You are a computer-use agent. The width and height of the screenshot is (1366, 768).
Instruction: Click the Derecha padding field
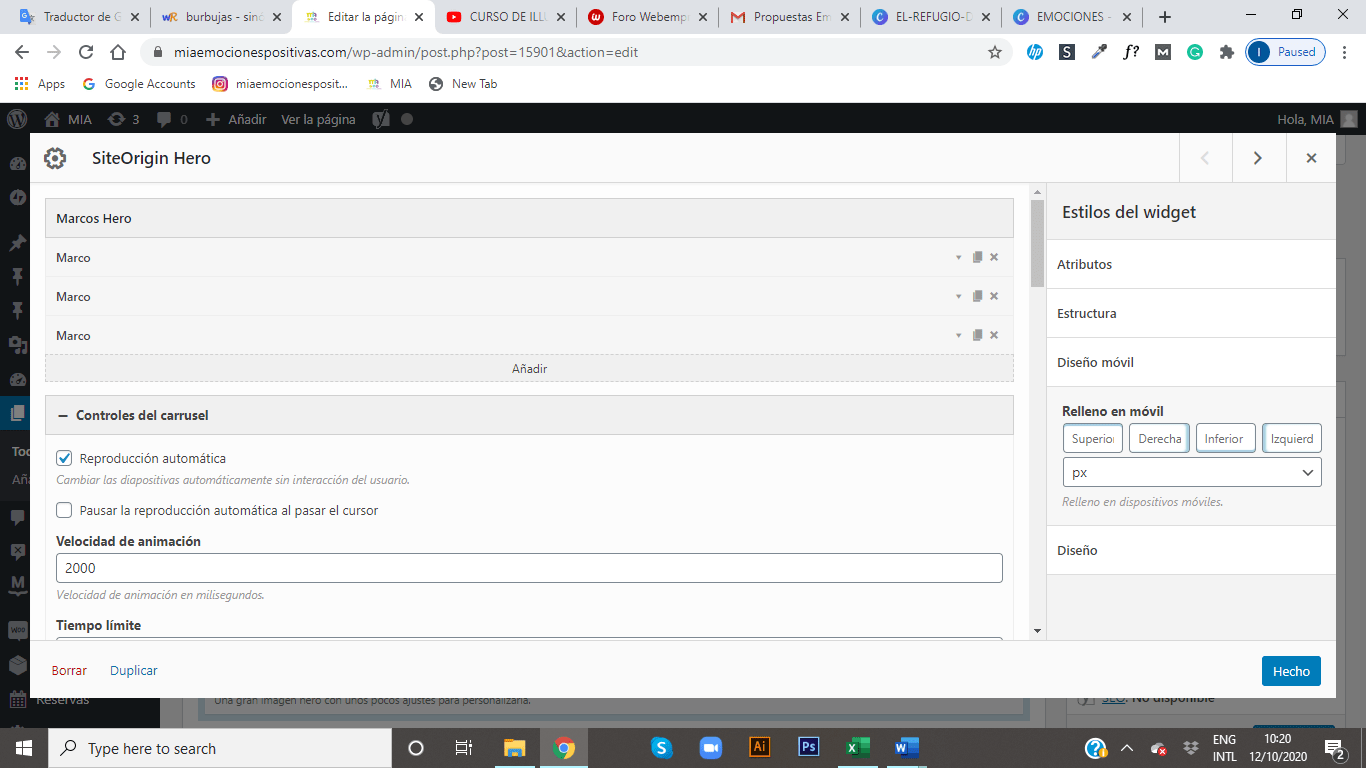click(x=1159, y=438)
